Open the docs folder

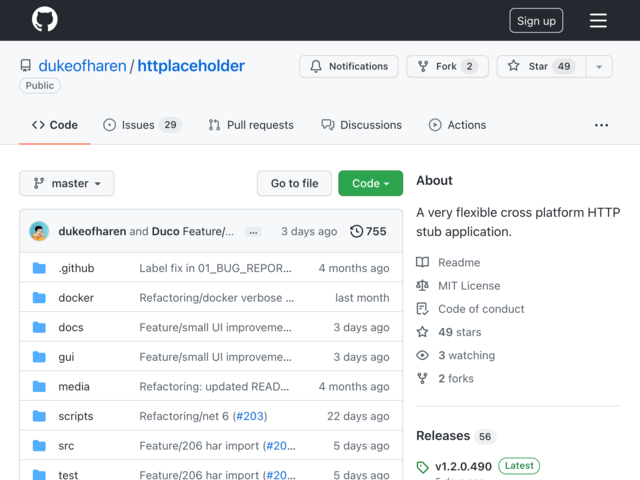coord(71,327)
